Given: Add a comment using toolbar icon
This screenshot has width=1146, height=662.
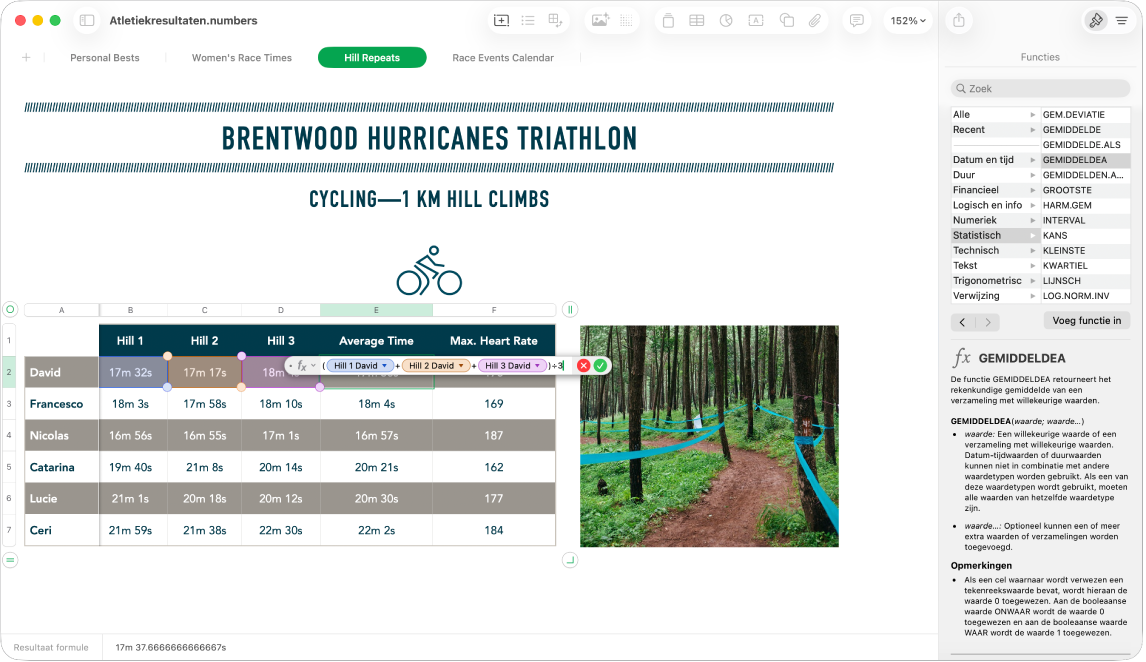Looking at the screenshot, I should tap(857, 20).
